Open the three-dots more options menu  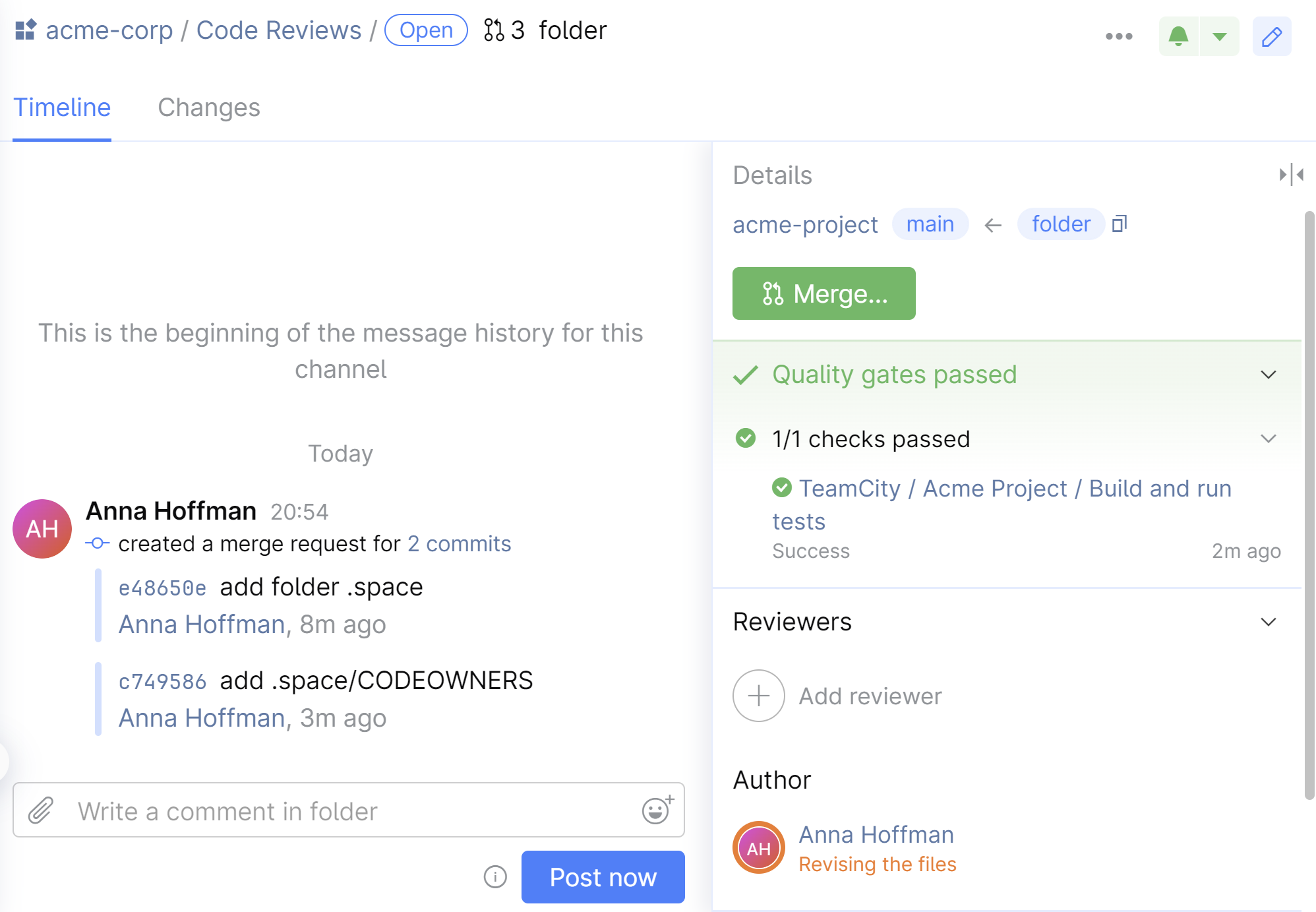(x=1119, y=36)
